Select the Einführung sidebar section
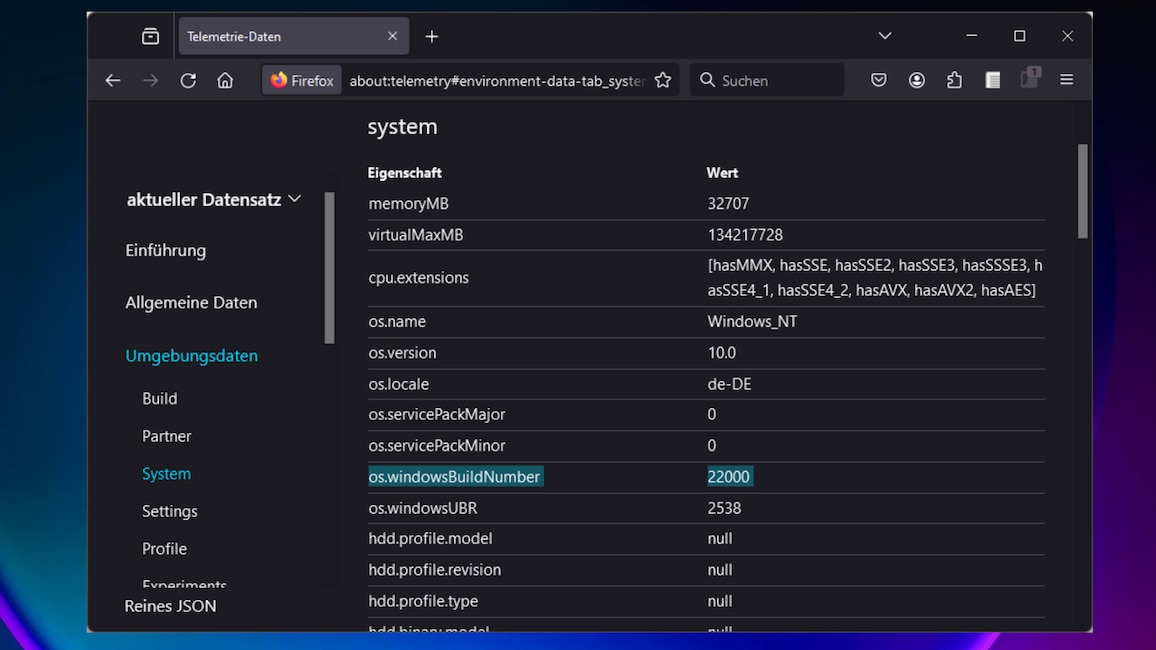This screenshot has width=1156, height=650. pos(166,251)
